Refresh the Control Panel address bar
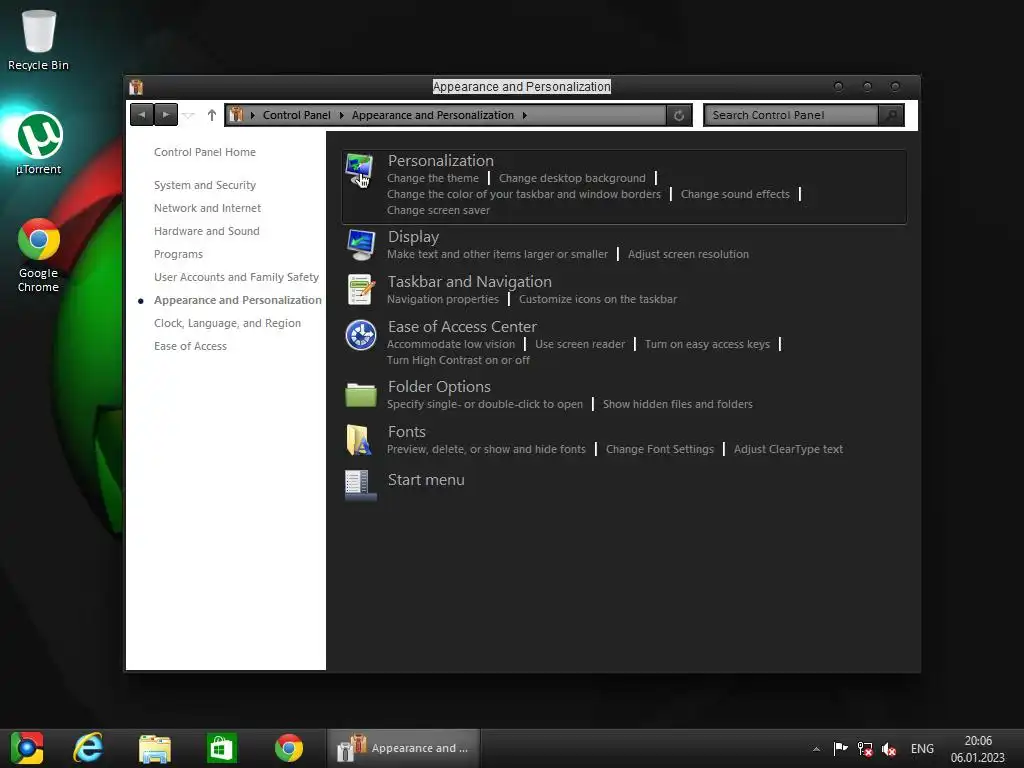The width and height of the screenshot is (1024, 768). (679, 116)
